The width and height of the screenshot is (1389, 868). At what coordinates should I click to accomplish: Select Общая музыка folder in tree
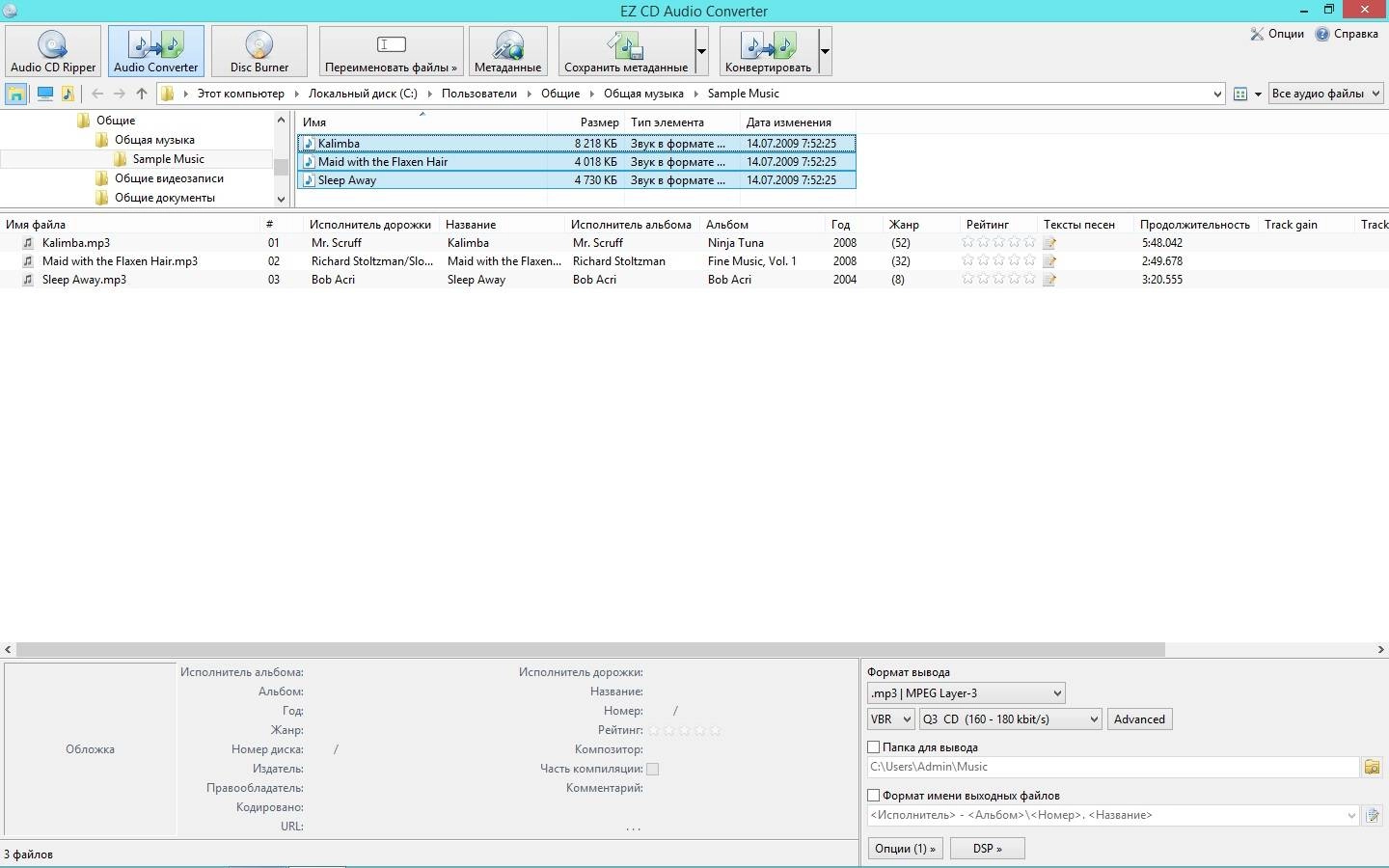click(x=154, y=140)
